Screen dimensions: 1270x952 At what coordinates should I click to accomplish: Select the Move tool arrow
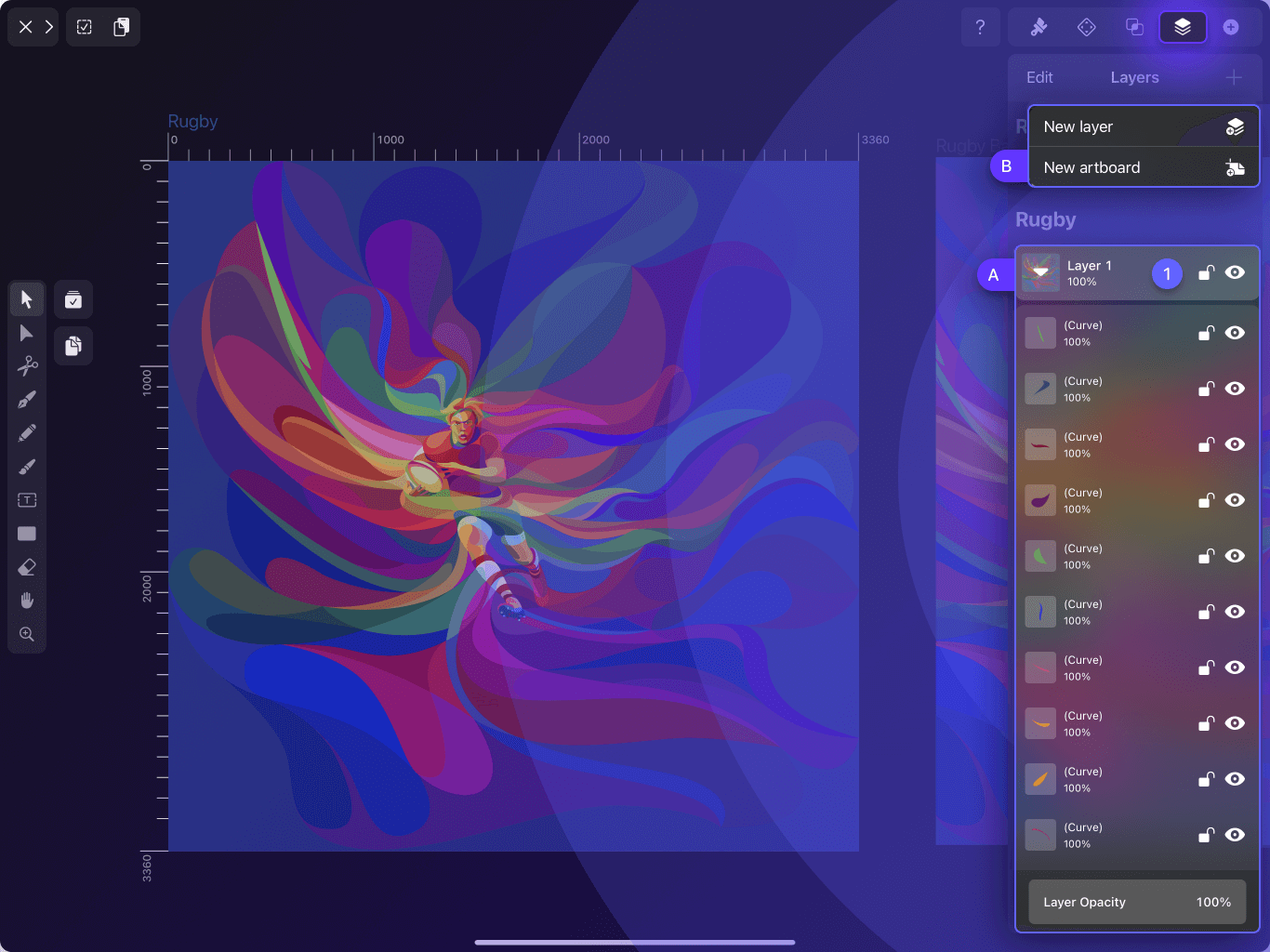pos(27,299)
